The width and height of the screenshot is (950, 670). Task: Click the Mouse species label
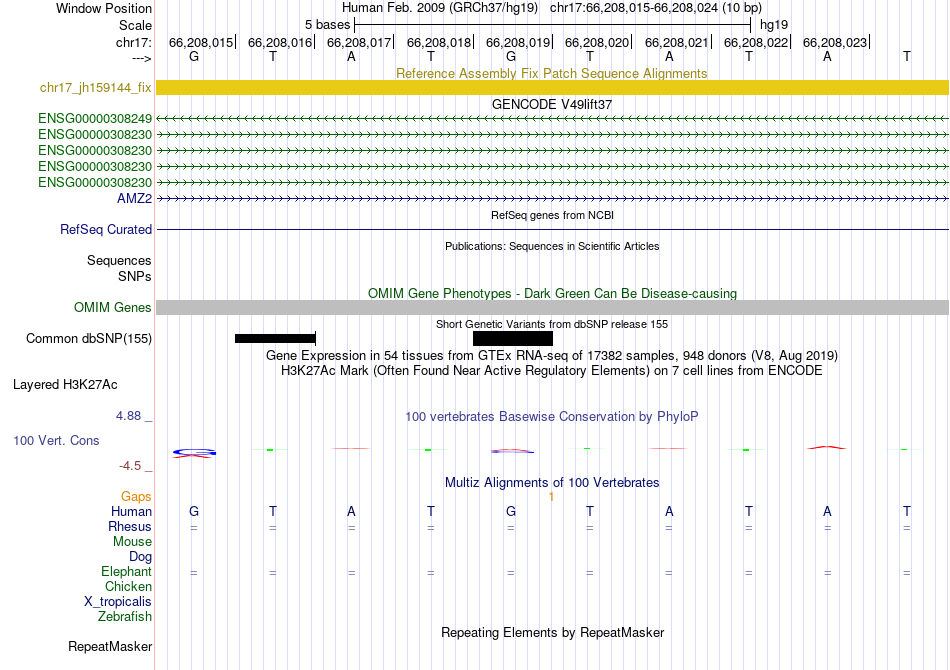click(x=132, y=542)
